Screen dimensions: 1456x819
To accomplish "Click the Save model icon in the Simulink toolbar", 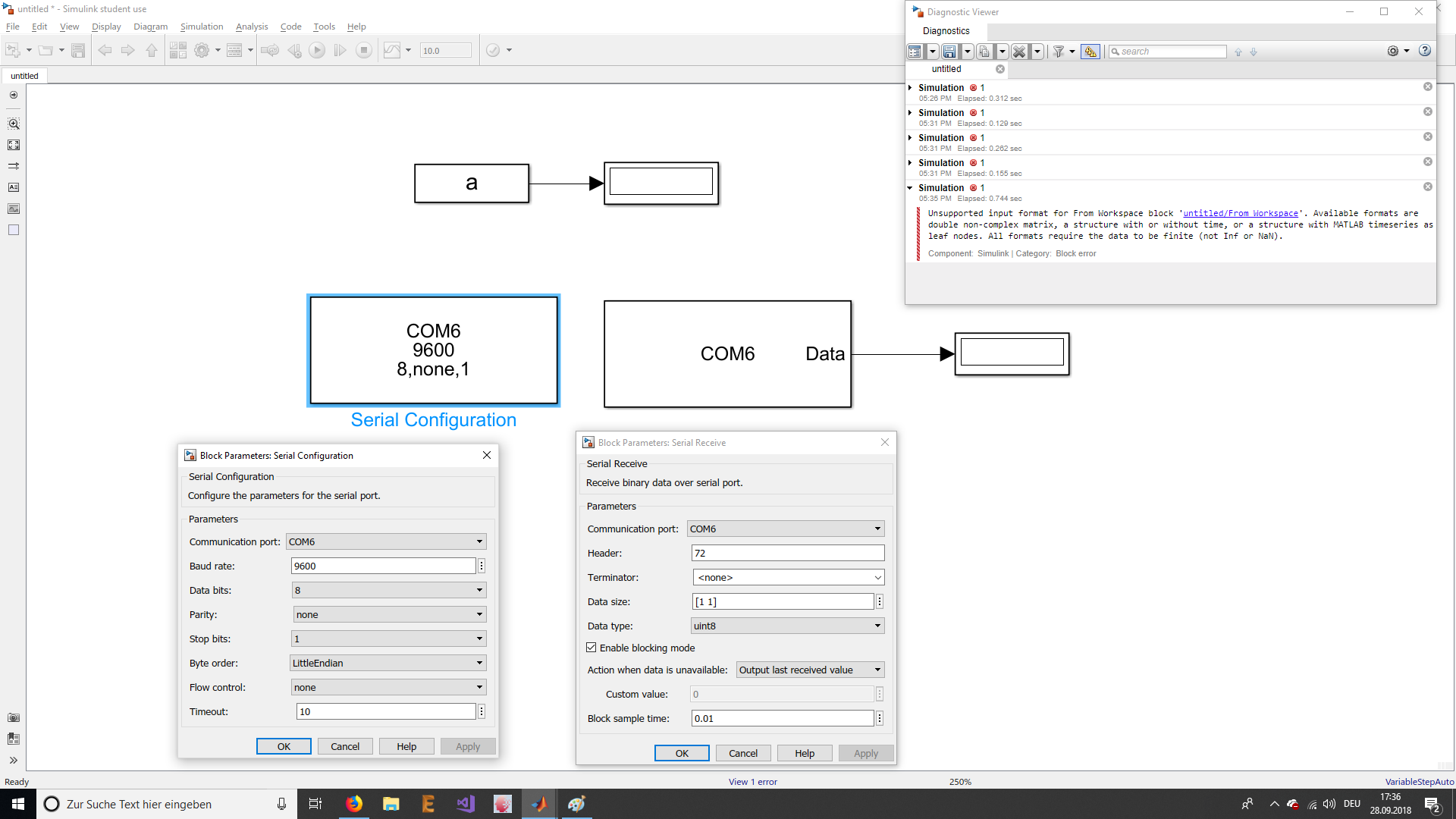I will coord(77,50).
